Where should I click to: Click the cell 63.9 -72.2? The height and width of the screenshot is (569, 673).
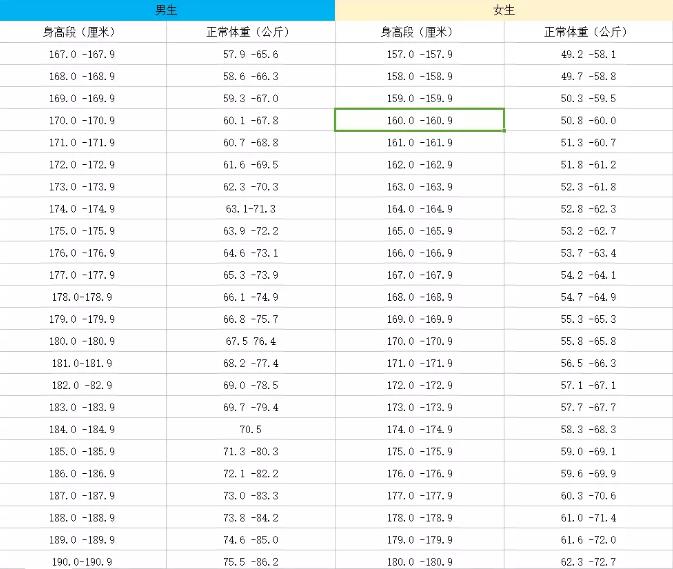251,231
